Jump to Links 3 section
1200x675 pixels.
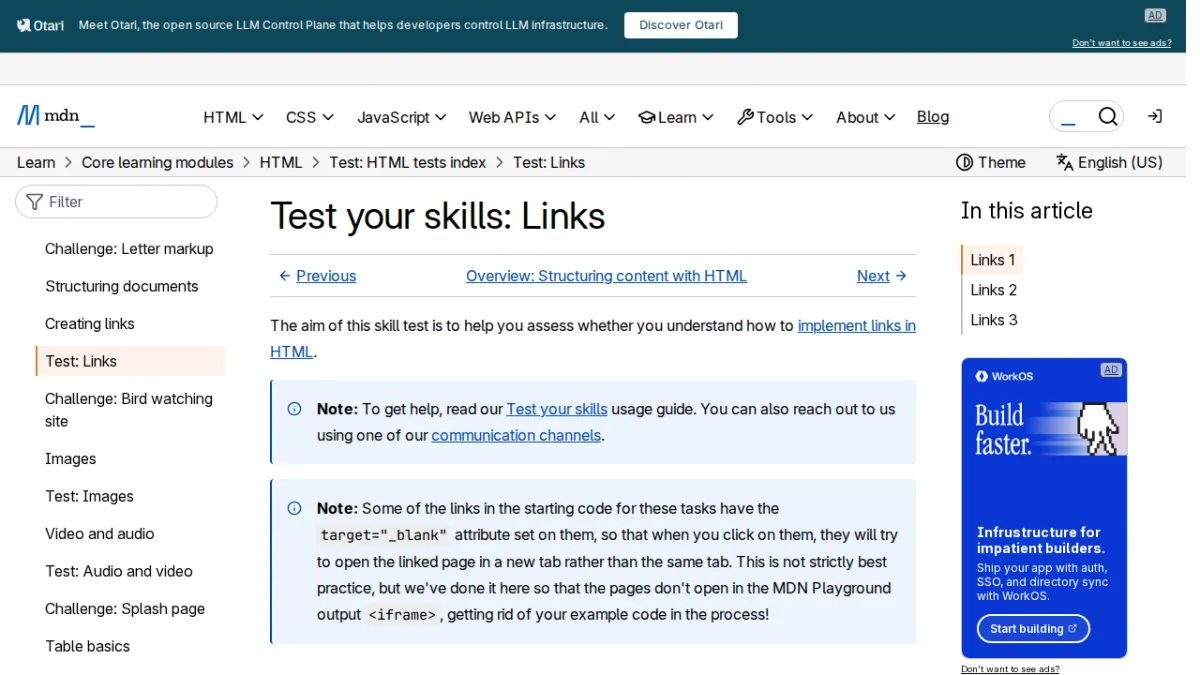(994, 320)
